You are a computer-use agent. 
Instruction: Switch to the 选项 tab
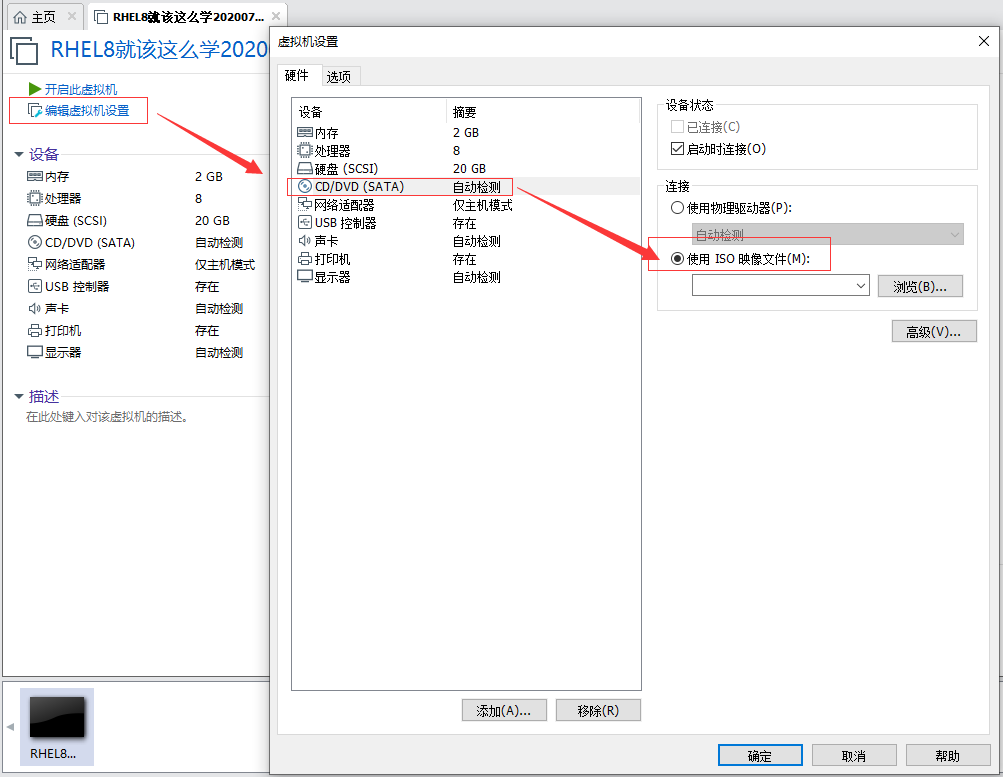339,77
